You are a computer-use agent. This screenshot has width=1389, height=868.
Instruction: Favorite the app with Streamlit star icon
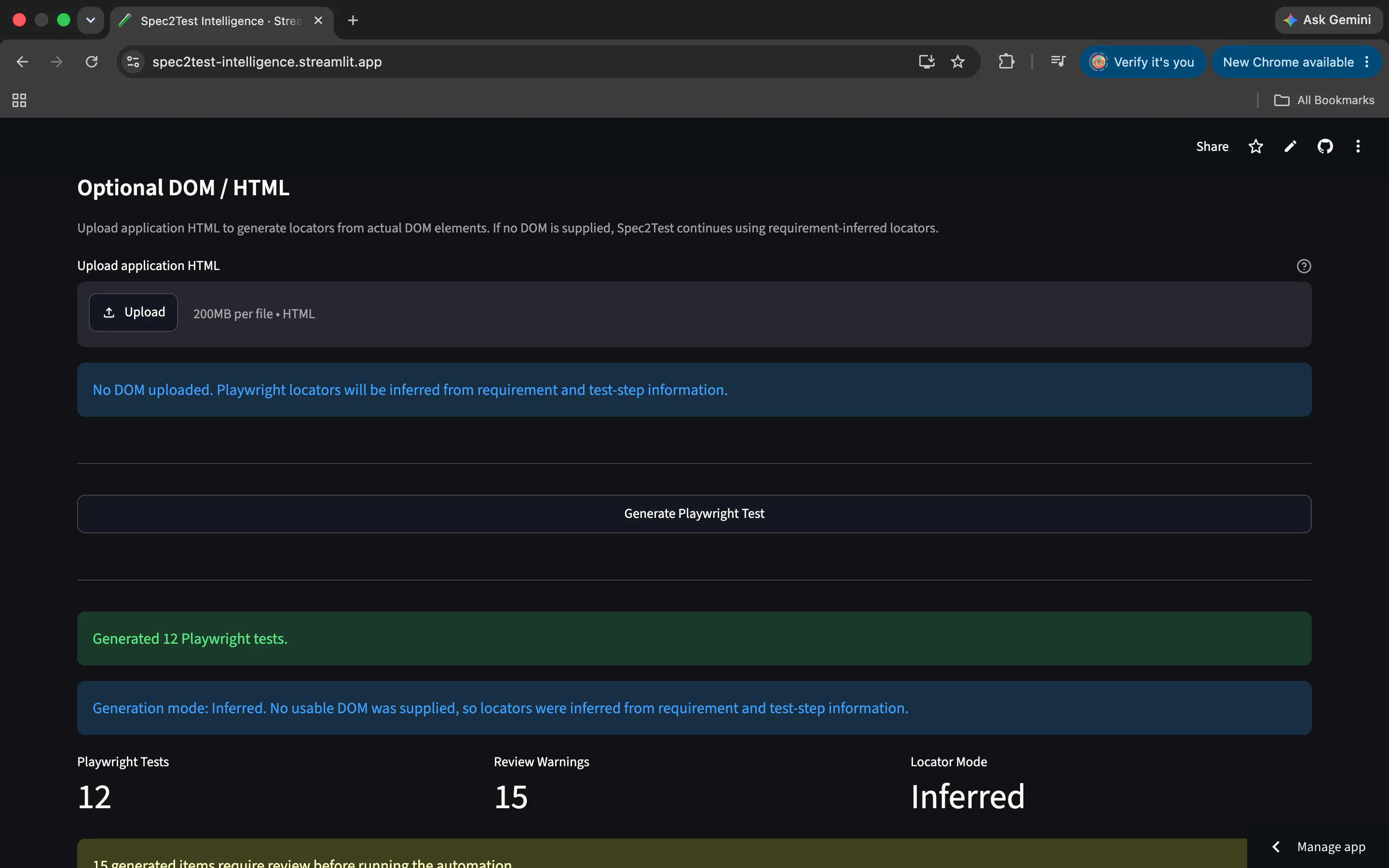(x=1256, y=147)
